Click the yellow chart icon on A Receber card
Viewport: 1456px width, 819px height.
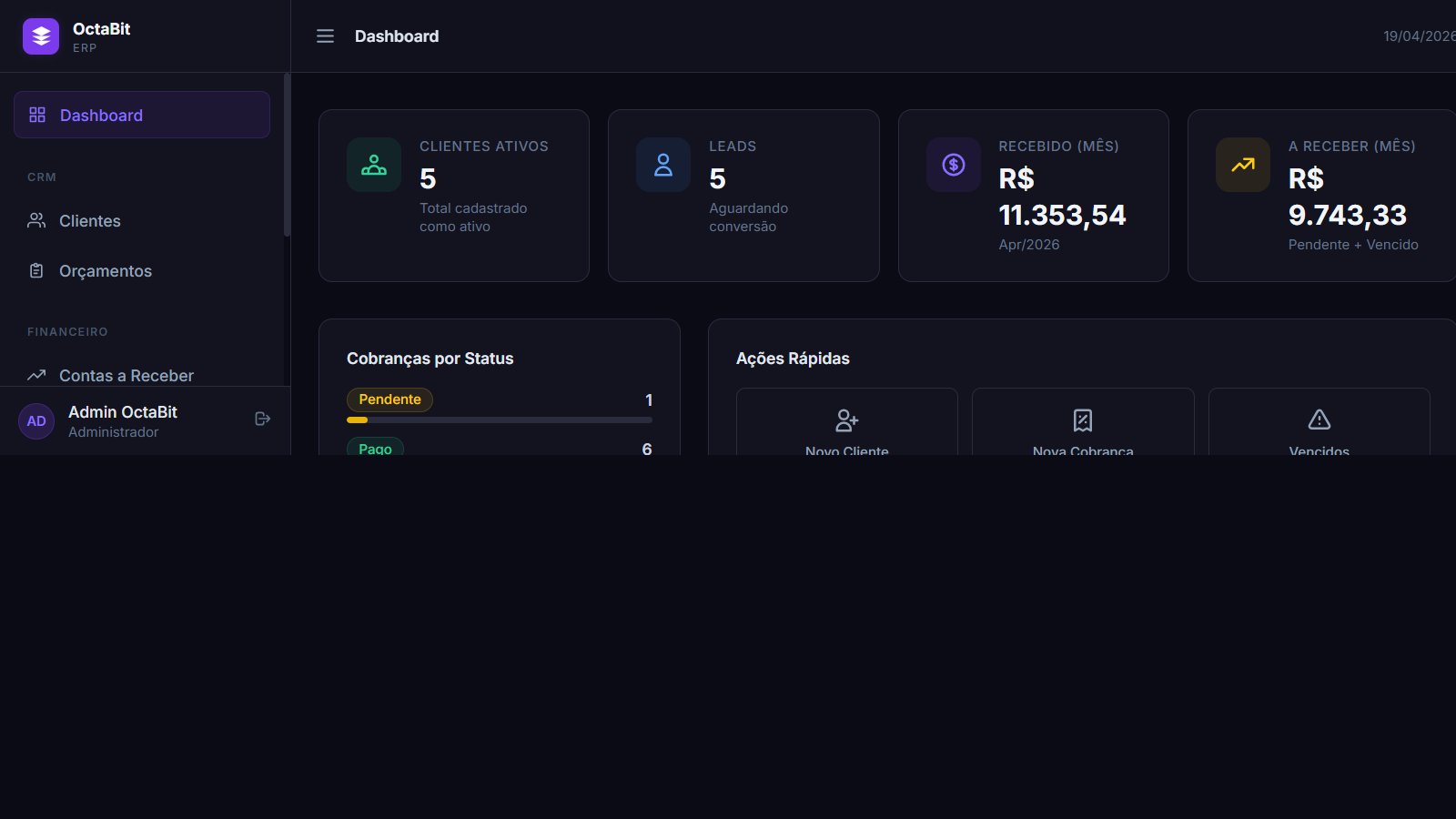[1242, 165]
